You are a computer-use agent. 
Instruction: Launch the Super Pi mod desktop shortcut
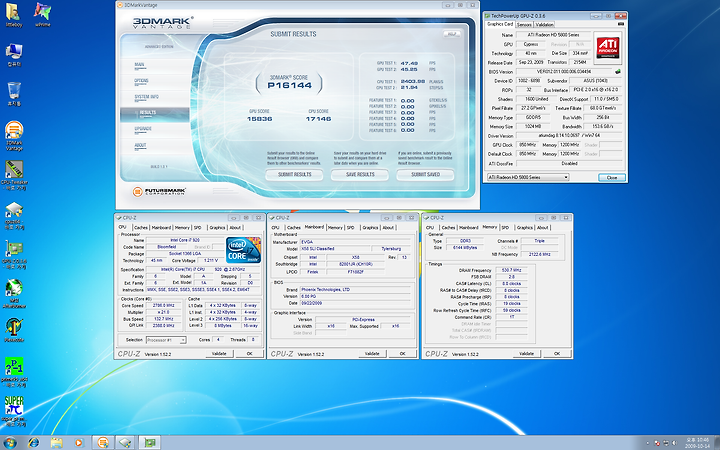point(14,411)
